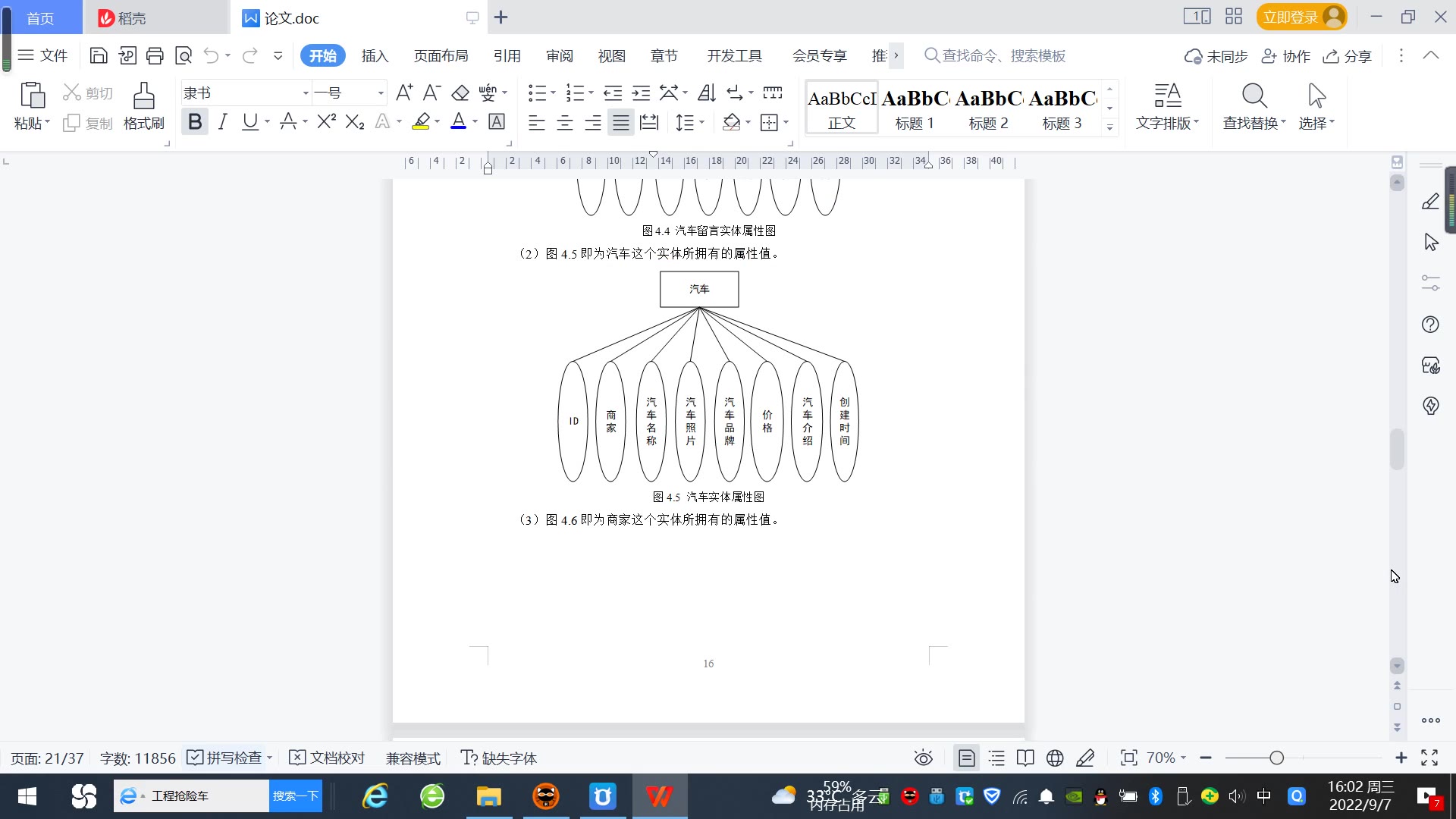Click the Format Painter icon
Image resolution: width=1456 pixels, height=819 pixels.
pos(143,97)
